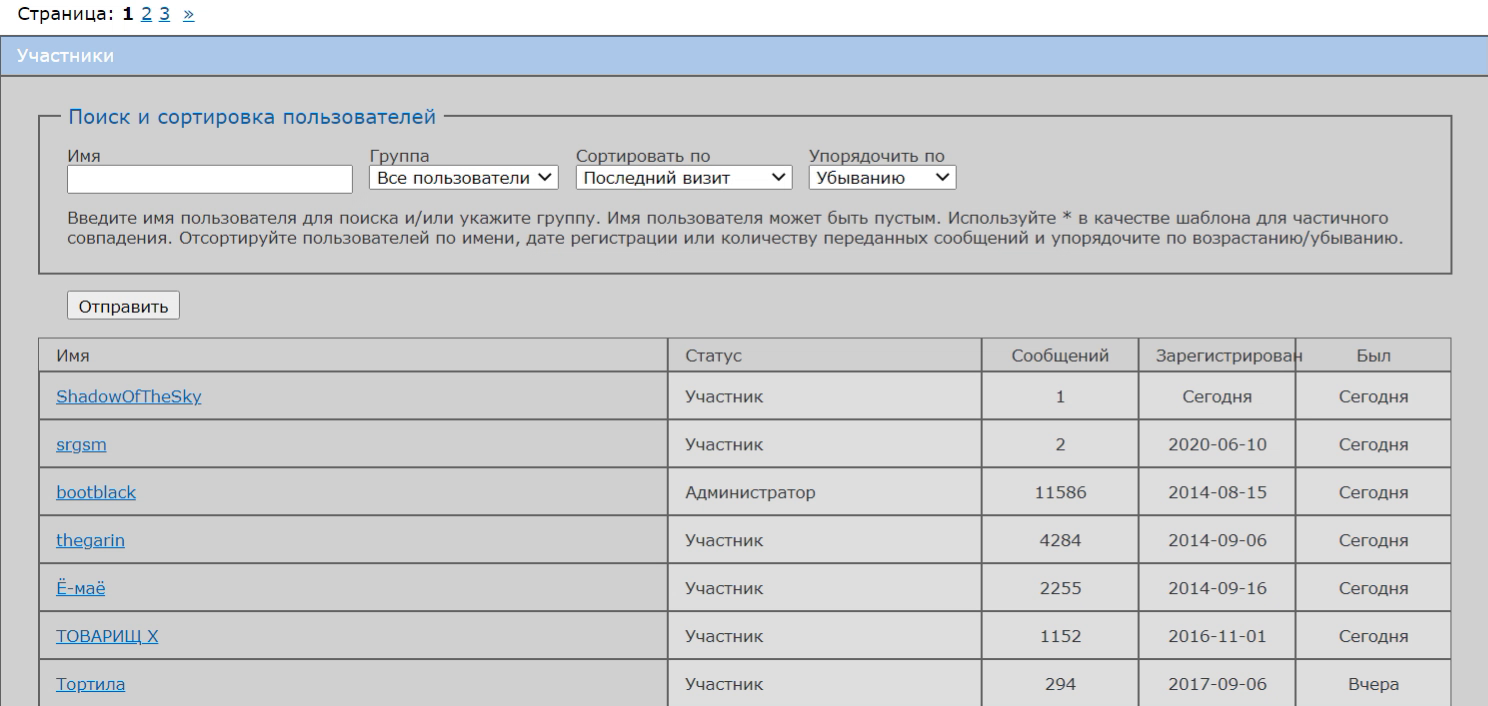1488x706 pixels.
Task: Click registration date 2020-06-10
Action: (1217, 445)
